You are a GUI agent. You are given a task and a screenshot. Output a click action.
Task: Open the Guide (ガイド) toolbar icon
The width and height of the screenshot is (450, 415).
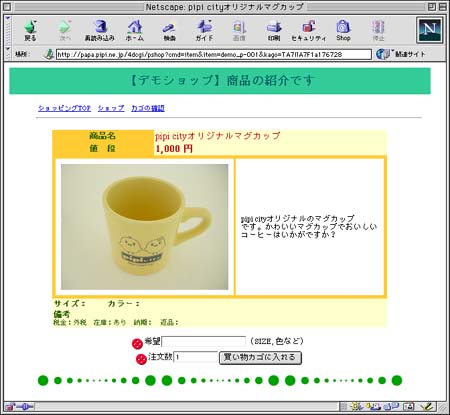click(x=204, y=31)
